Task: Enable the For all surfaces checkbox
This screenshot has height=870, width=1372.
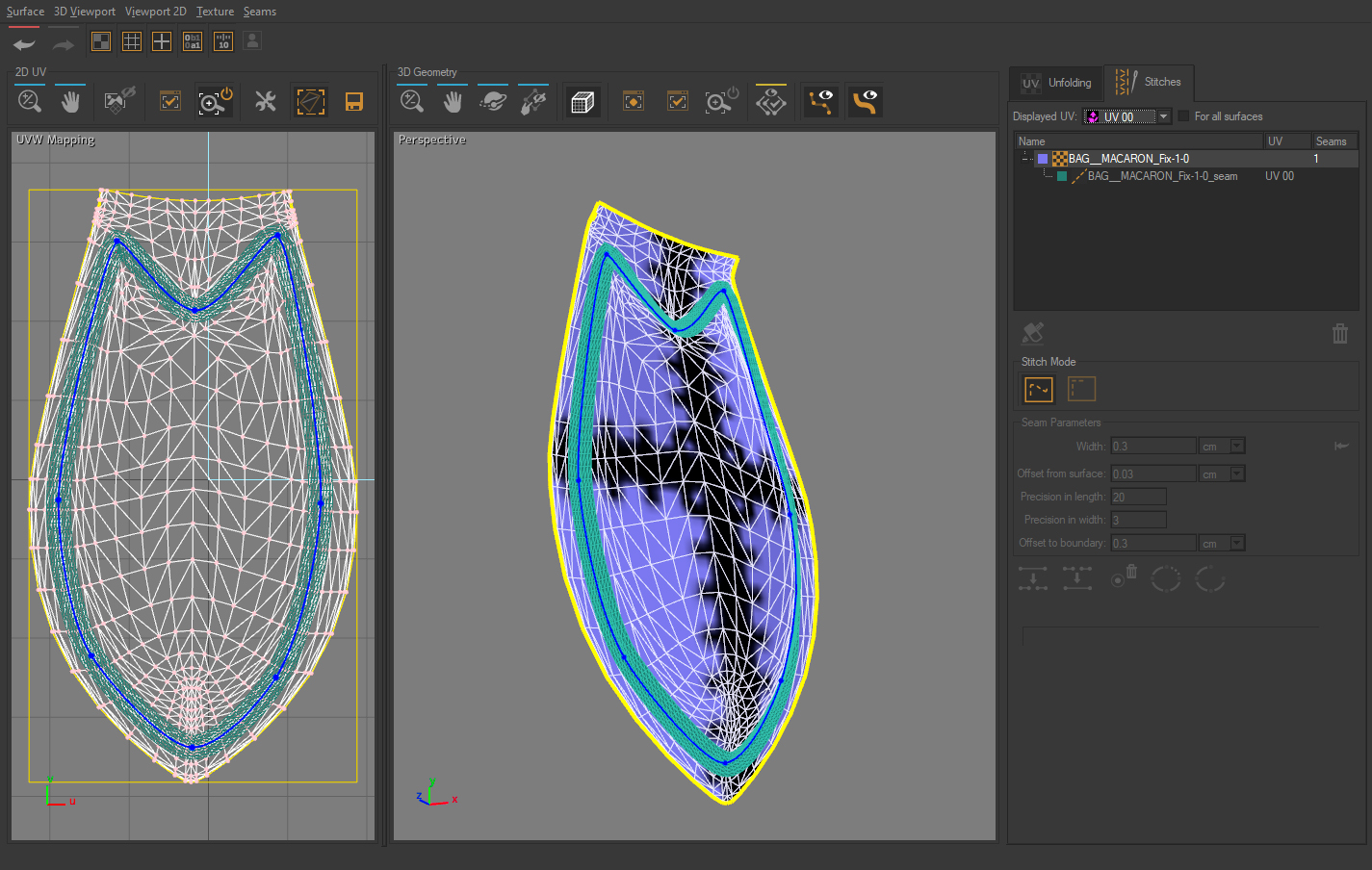Action: point(1184,116)
